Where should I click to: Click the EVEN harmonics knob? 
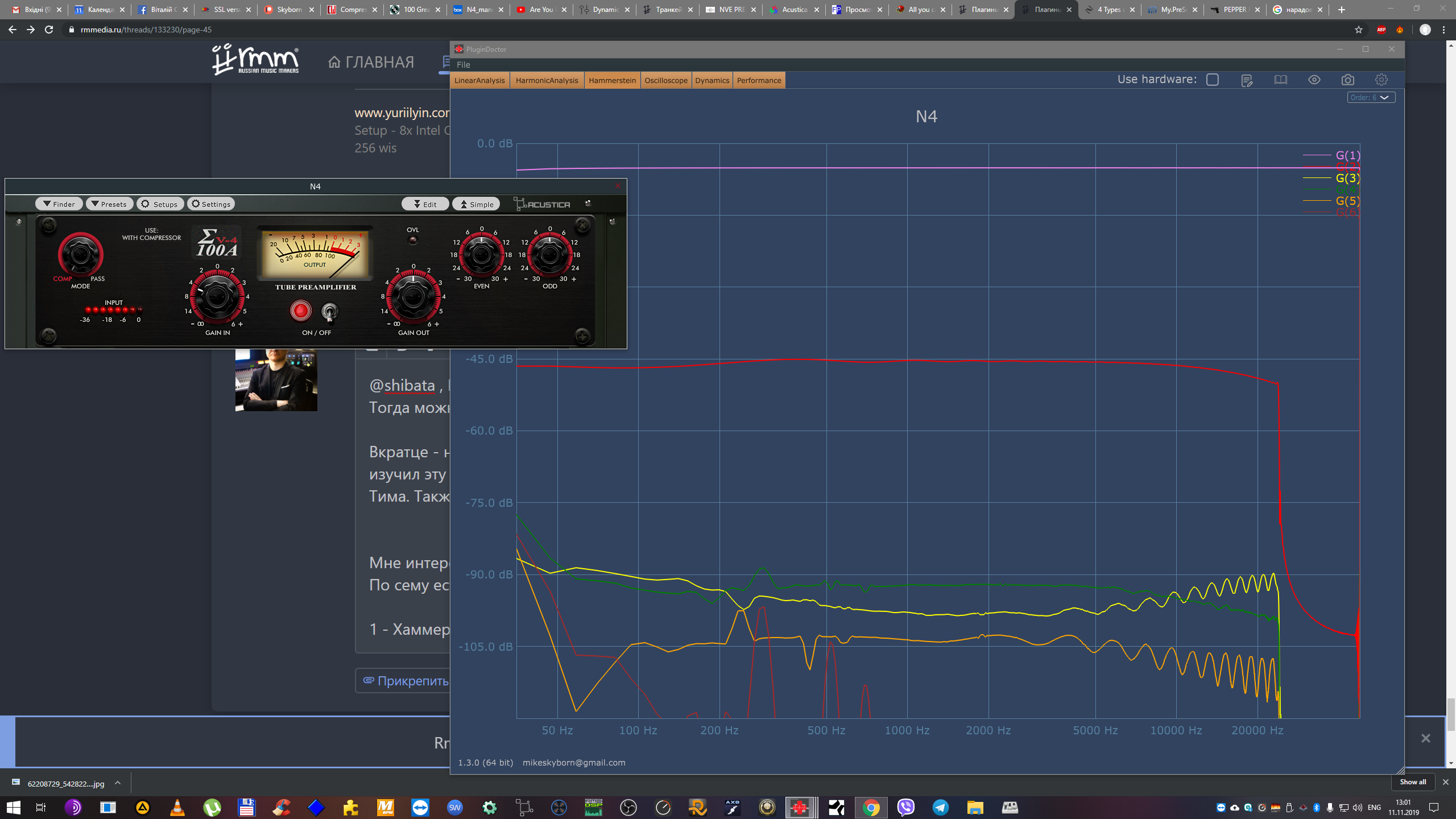coord(481,254)
